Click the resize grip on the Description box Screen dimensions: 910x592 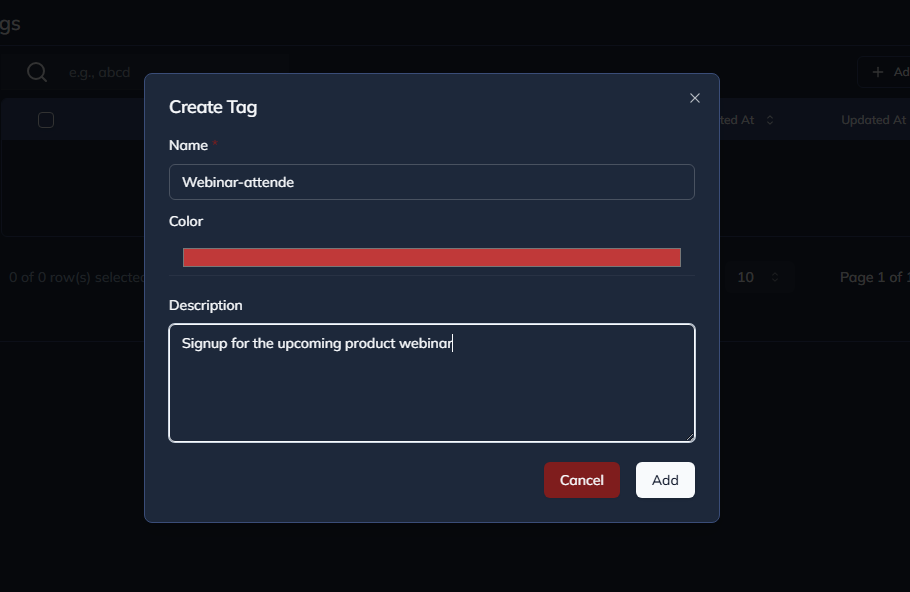(691, 436)
